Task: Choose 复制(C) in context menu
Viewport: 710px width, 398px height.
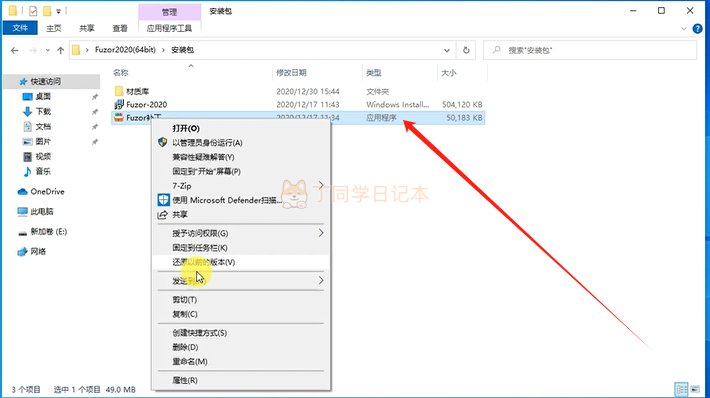Action: click(x=185, y=314)
